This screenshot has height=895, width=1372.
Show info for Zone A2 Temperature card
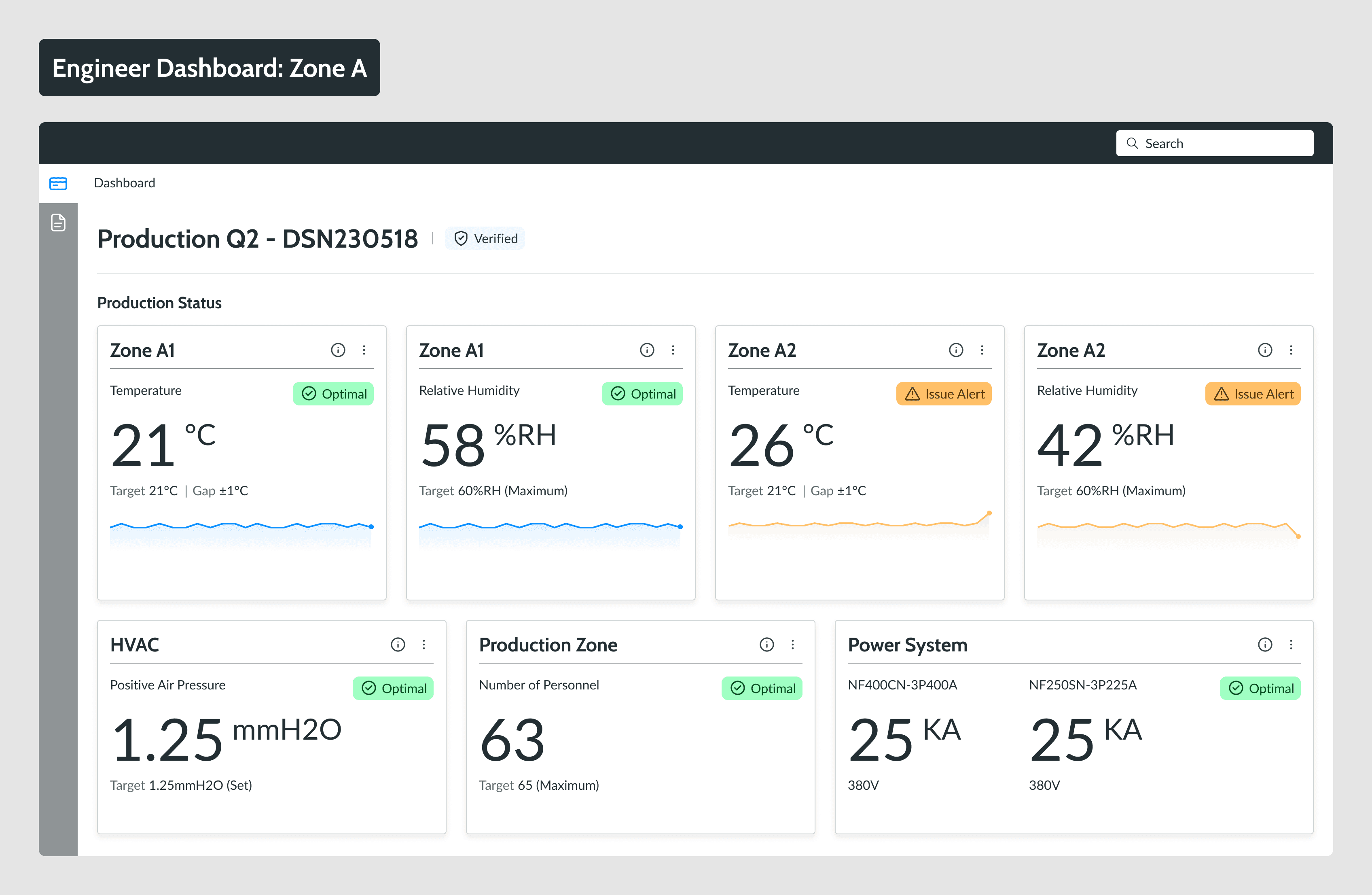pos(956,350)
